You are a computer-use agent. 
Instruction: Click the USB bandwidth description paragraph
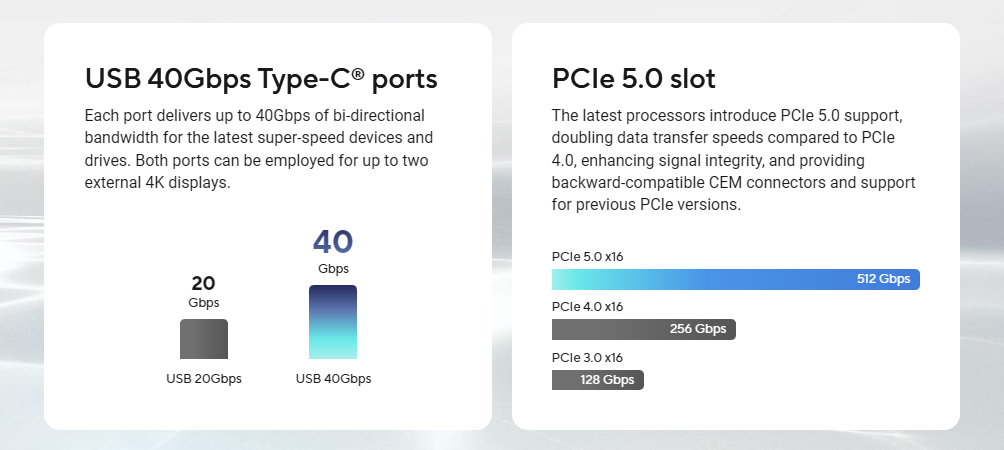click(259, 149)
